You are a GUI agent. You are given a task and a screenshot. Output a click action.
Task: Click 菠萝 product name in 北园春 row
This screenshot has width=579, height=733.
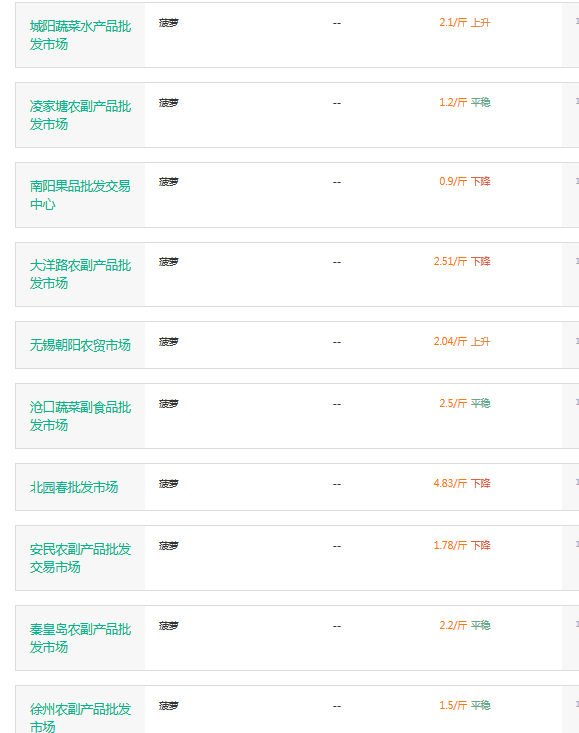169,484
